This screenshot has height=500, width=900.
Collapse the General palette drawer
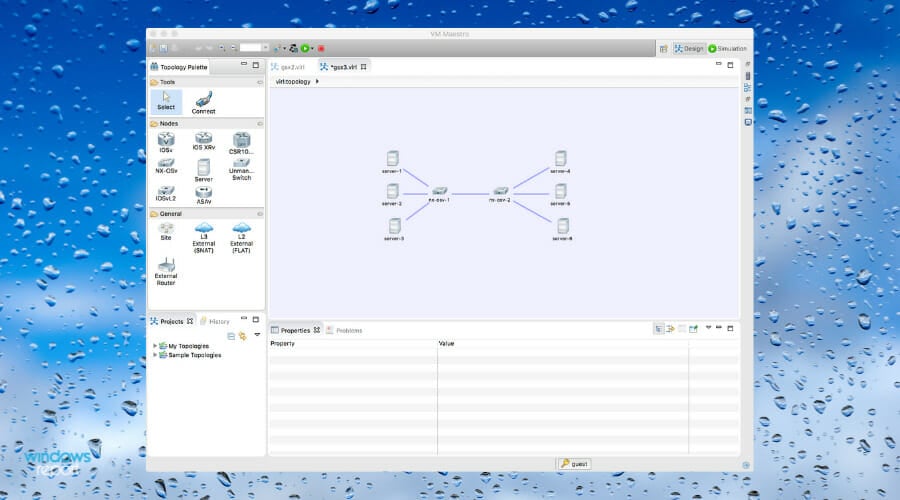coord(260,214)
